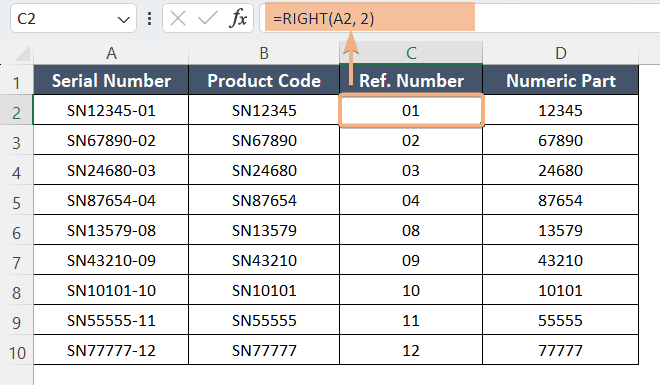Image resolution: width=660 pixels, height=385 pixels.
Task: Click the Name Box showing C2
Action: [x=74, y=19]
